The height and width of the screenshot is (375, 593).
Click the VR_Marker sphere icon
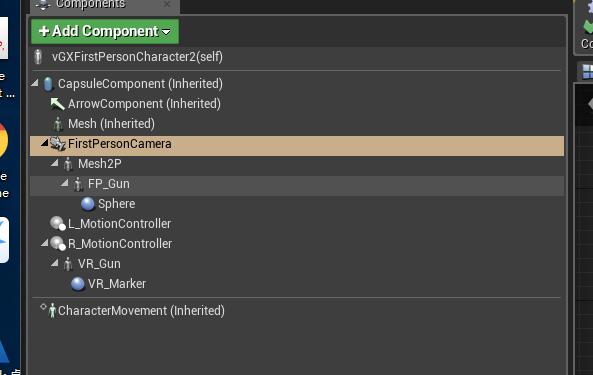pos(78,284)
